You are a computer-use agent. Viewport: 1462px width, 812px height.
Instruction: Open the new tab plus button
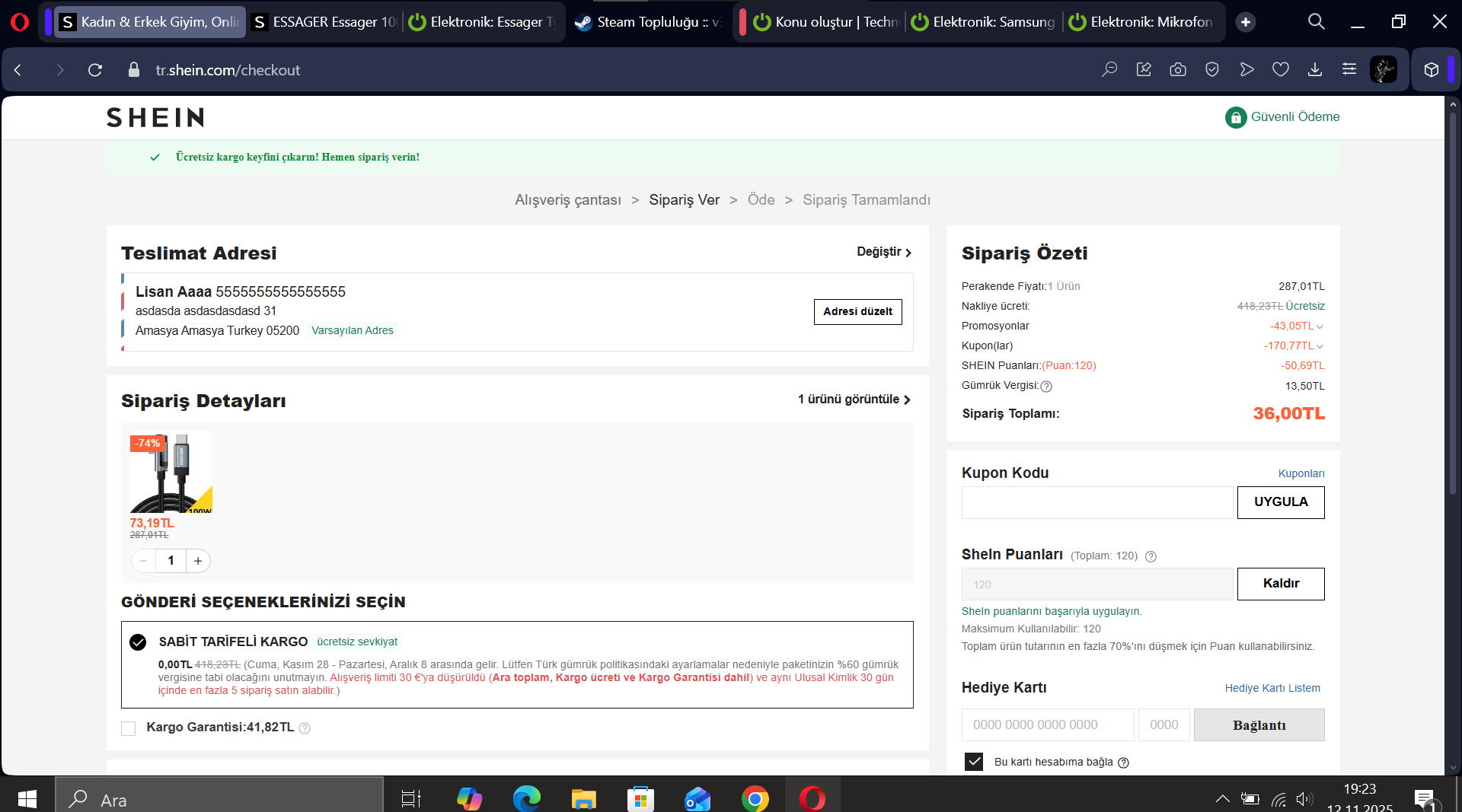coord(1246,22)
